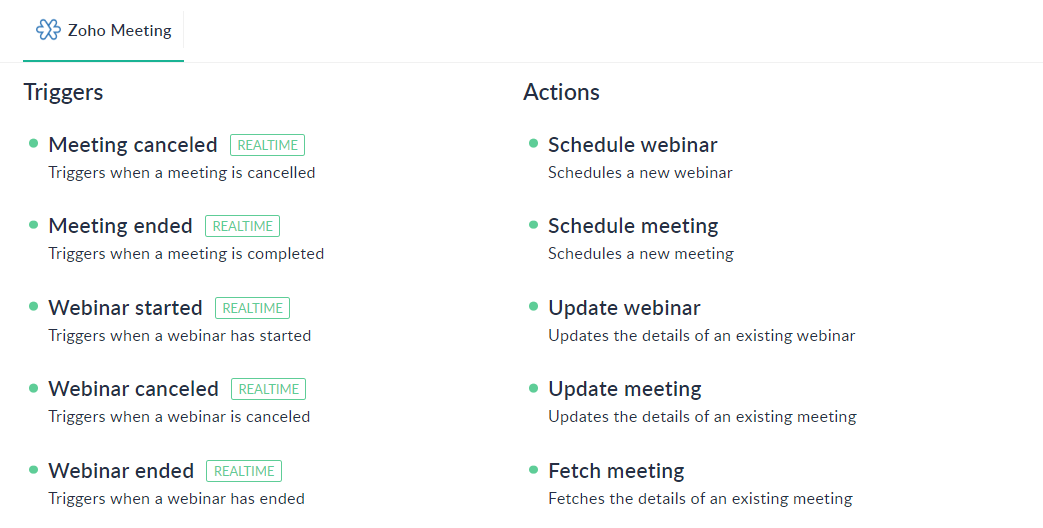Click the REALTIME badge beside Webinar started

click(253, 308)
